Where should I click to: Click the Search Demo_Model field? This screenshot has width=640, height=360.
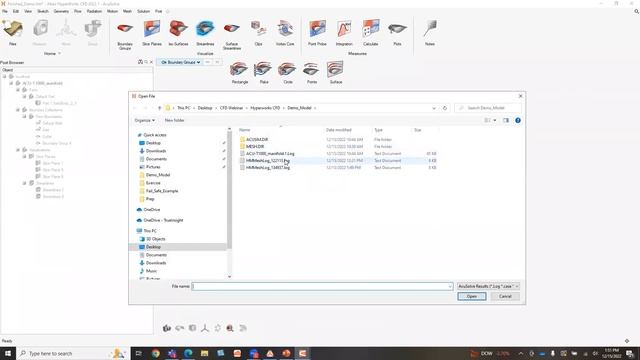coord(488,108)
